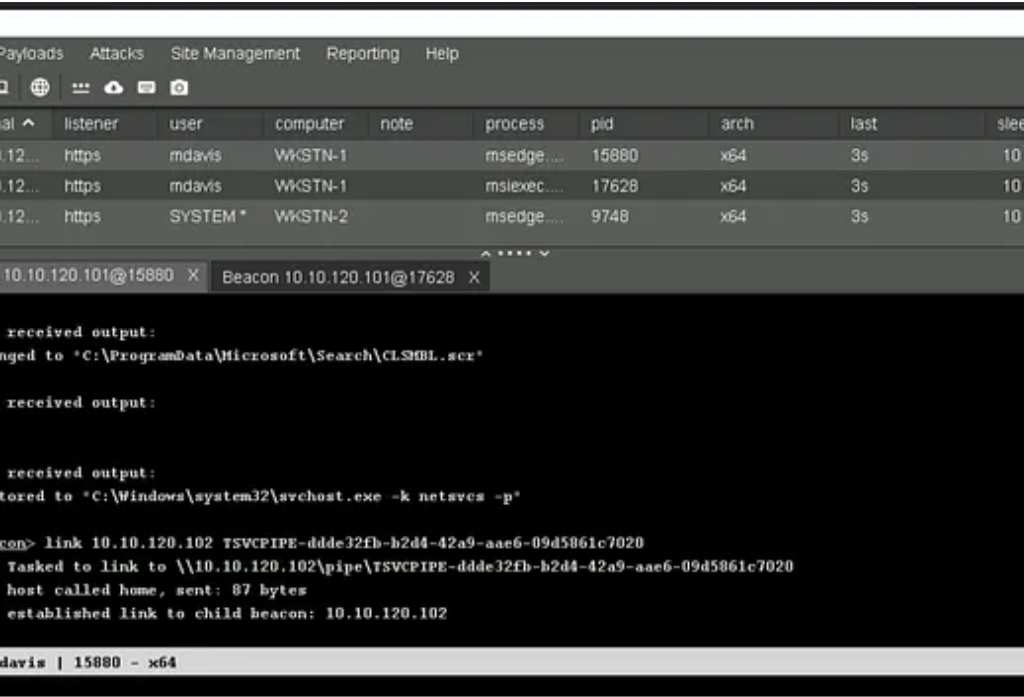Expand split pane using down arrow handle
This screenshot has height=697, width=1024.
coord(544,253)
